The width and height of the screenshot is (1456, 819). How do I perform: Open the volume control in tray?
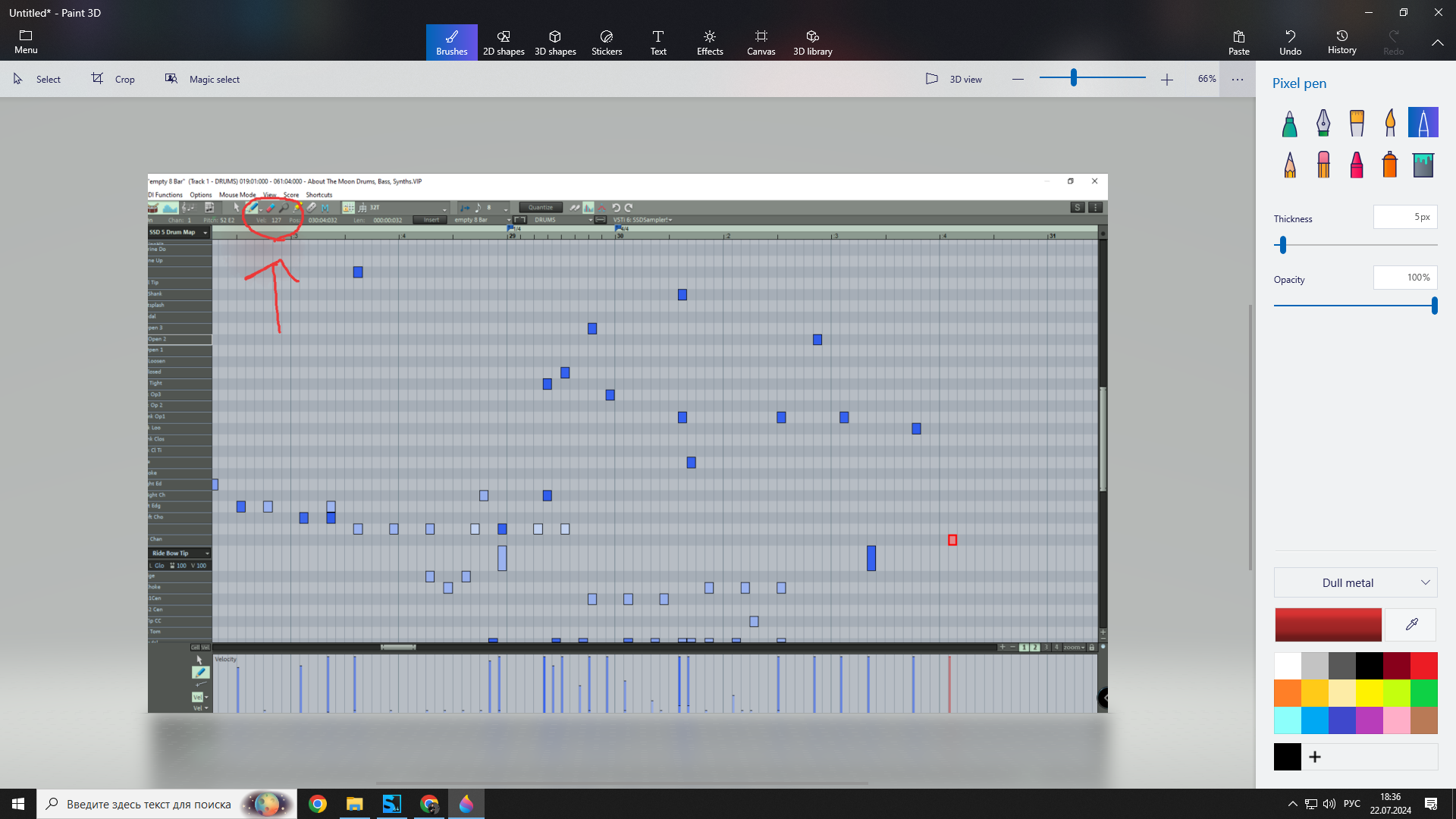pyautogui.click(x=1329, y=804)
